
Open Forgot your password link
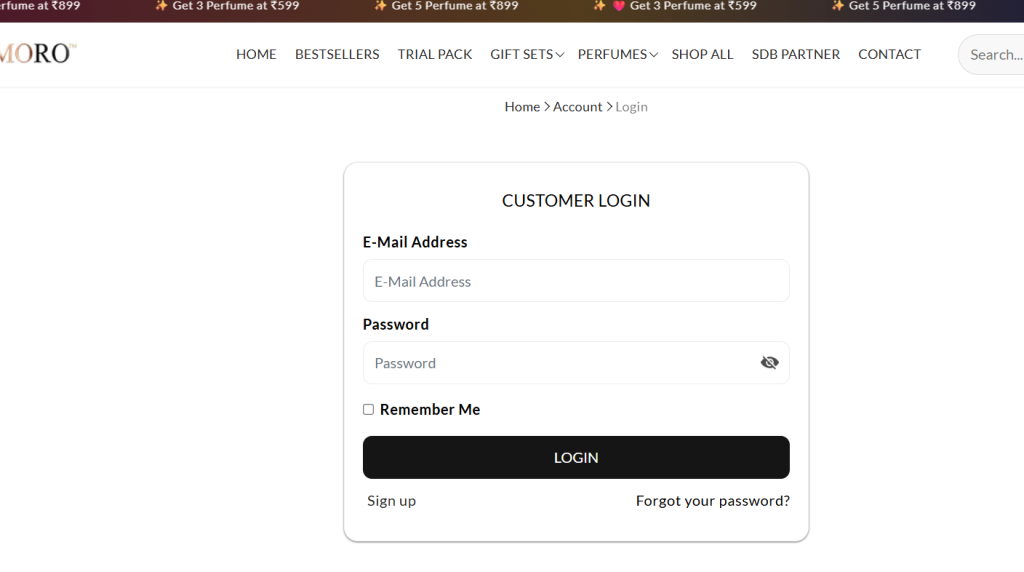pos(712,501)
